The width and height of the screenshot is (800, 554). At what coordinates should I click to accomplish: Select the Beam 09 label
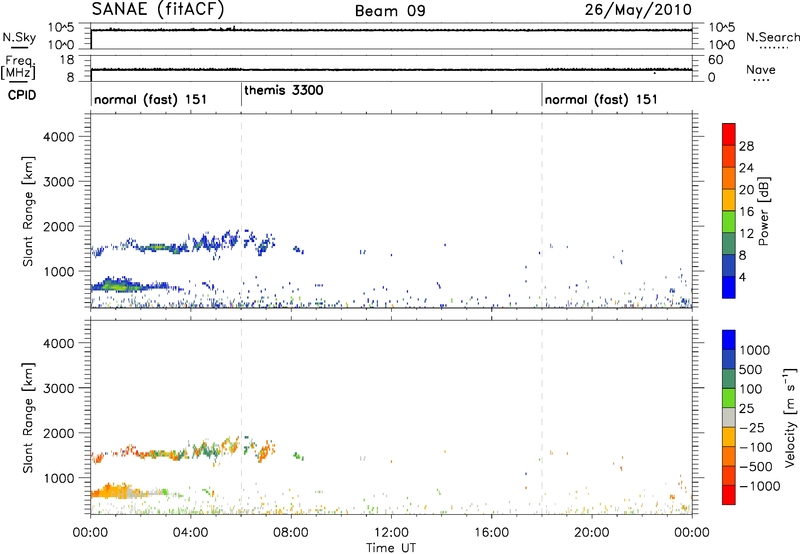(390, 11)
